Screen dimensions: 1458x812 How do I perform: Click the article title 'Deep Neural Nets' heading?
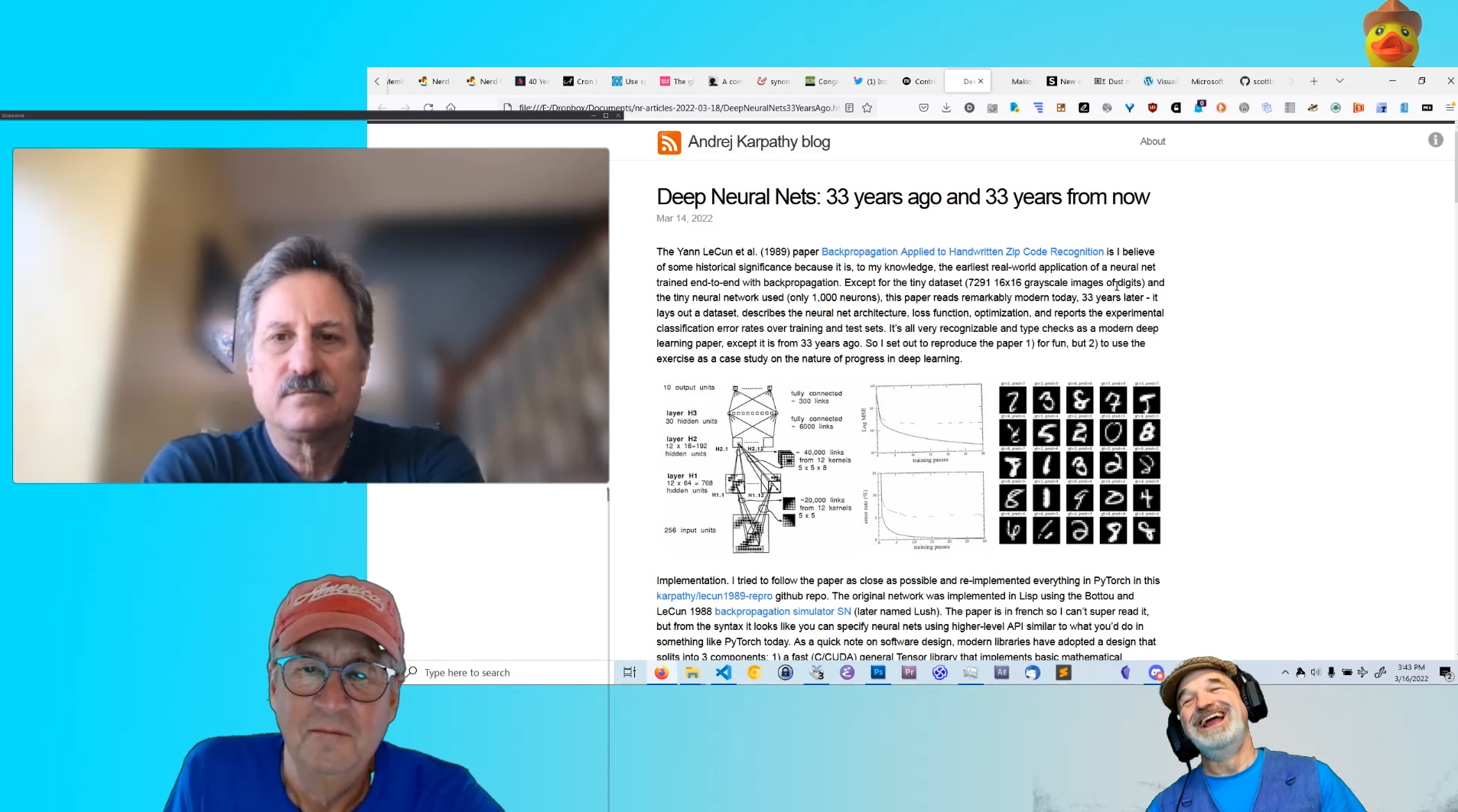coord(903,197)
